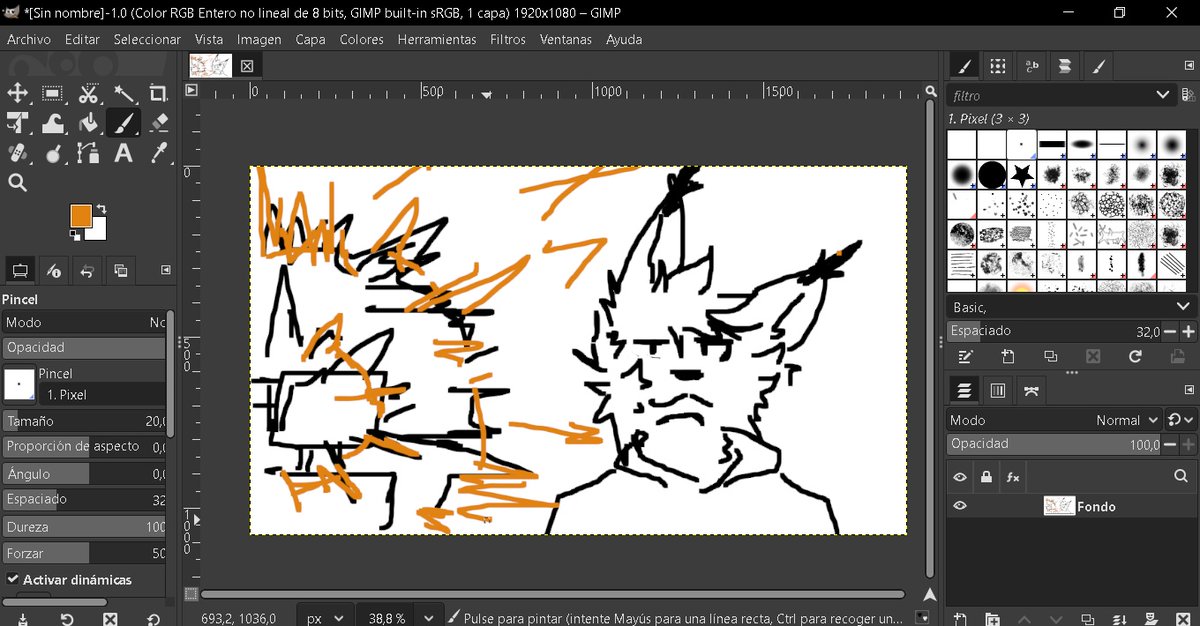Select the Fondo layer thumbnail
This screenshot has width=1200, height=626.
[x=1059, y=506]
